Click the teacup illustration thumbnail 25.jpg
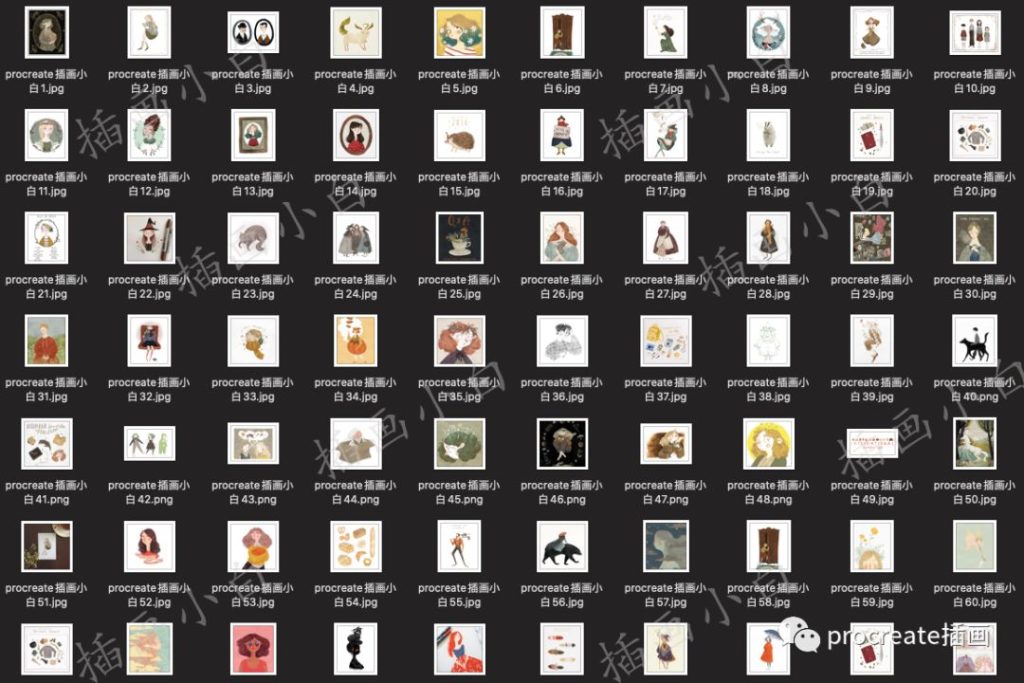 459,238
